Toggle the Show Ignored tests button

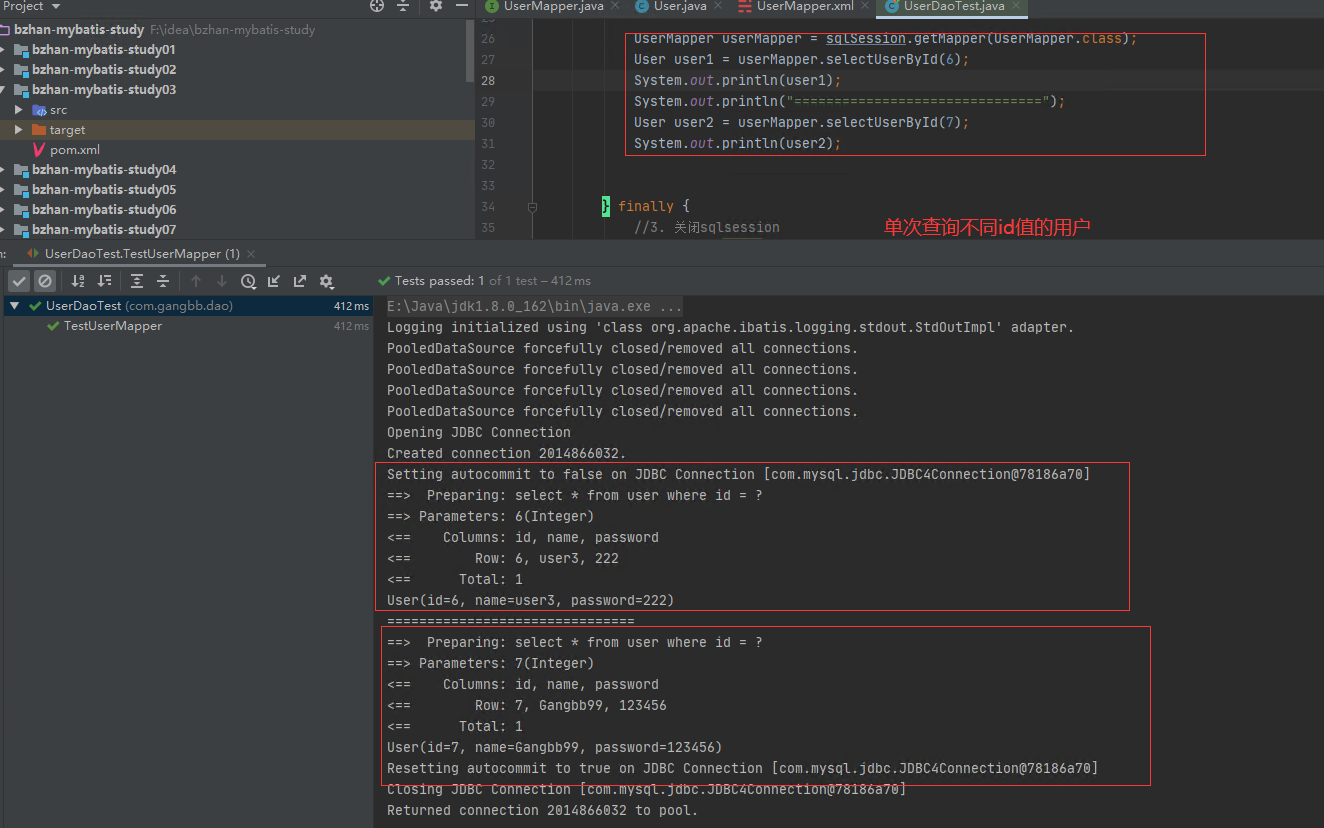point(45,281)
